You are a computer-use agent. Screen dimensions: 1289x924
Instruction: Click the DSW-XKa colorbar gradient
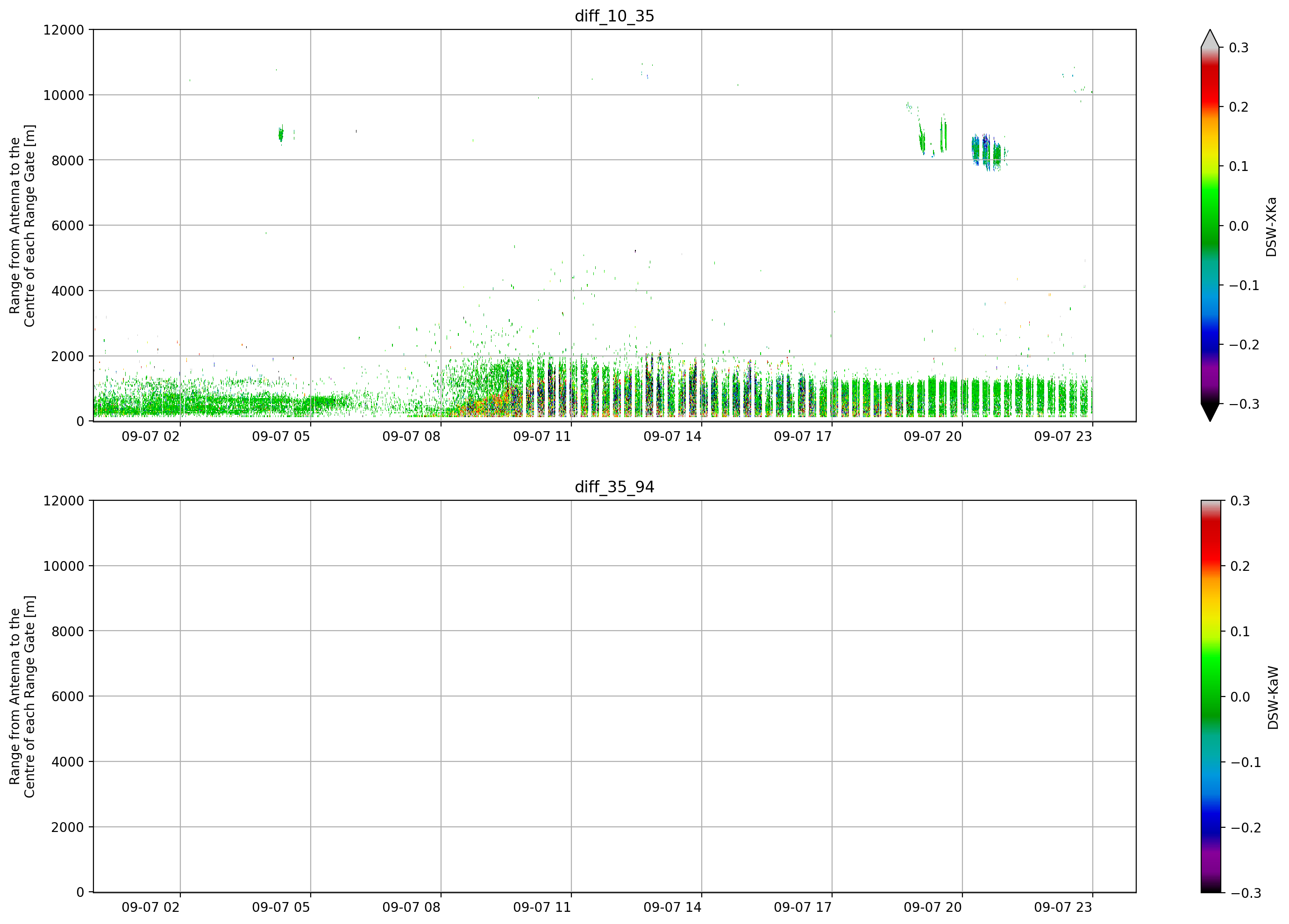point(1210,226)
